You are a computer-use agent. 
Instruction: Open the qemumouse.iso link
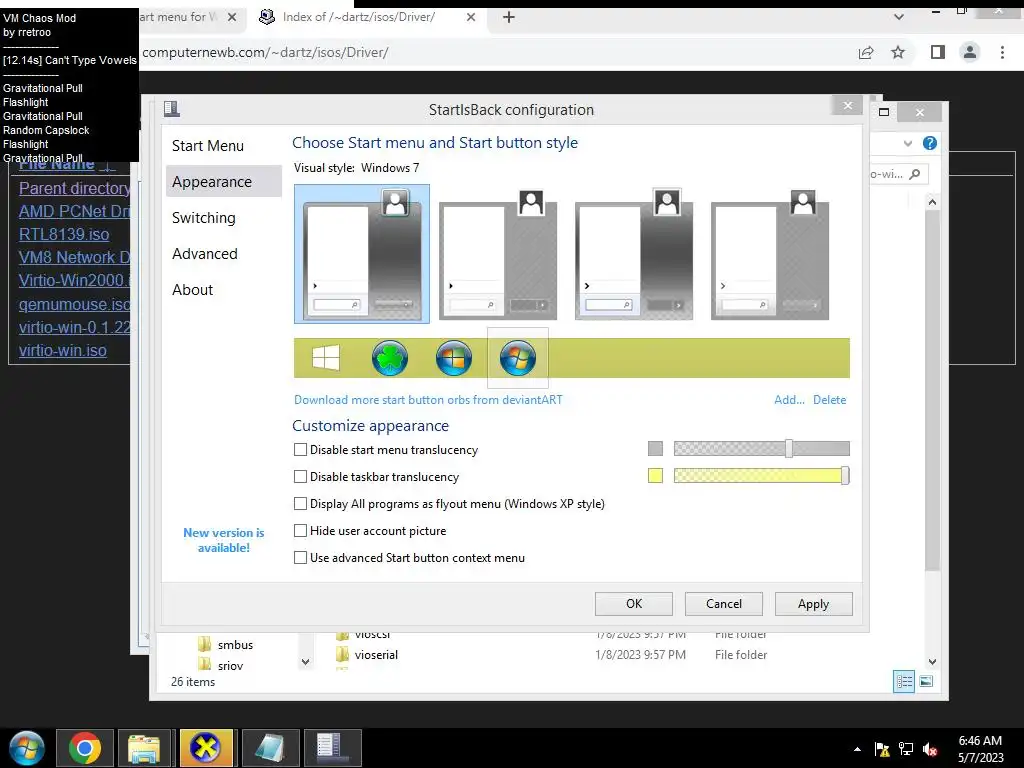pos(74,304)
